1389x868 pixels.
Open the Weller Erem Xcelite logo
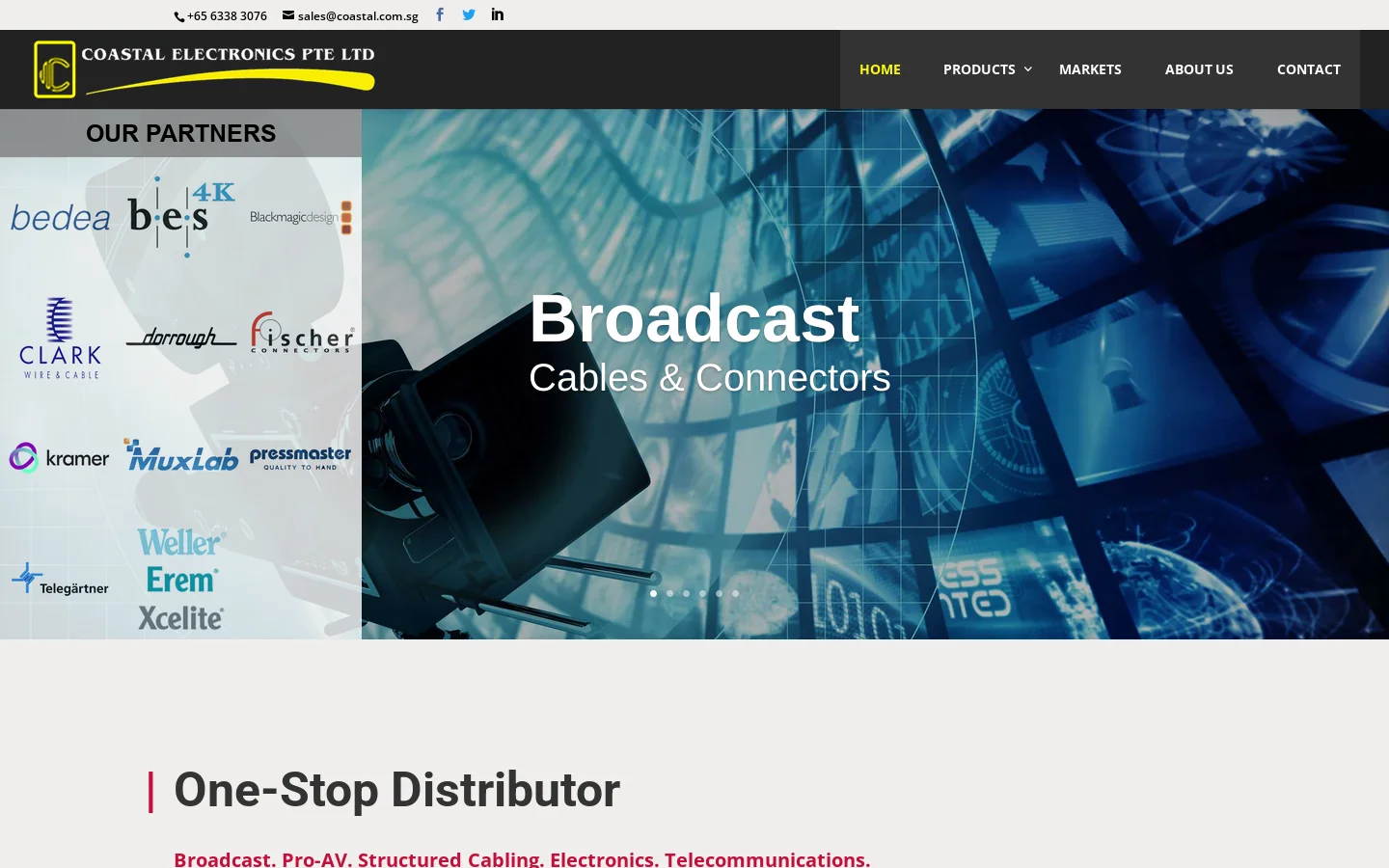pos(181,579)
